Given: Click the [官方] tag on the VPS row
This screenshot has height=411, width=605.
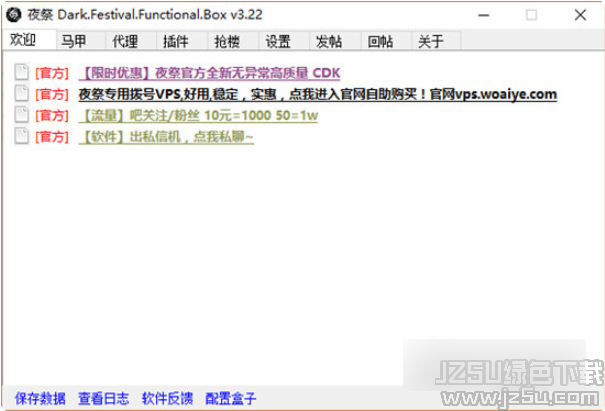Looking at the screenshot, I should click(52, 94).
